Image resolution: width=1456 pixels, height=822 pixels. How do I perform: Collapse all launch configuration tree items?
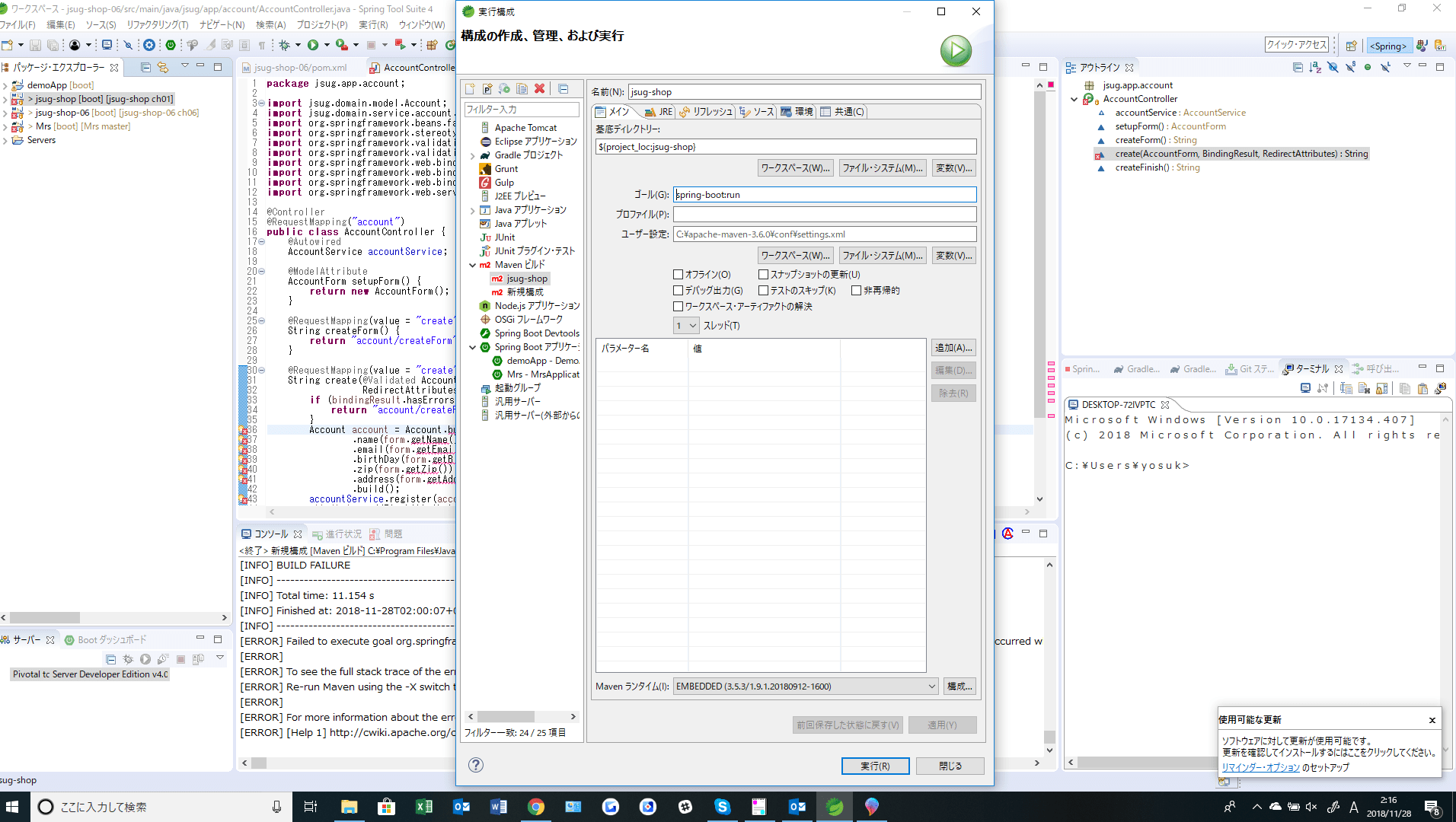(x=564, y=89)
